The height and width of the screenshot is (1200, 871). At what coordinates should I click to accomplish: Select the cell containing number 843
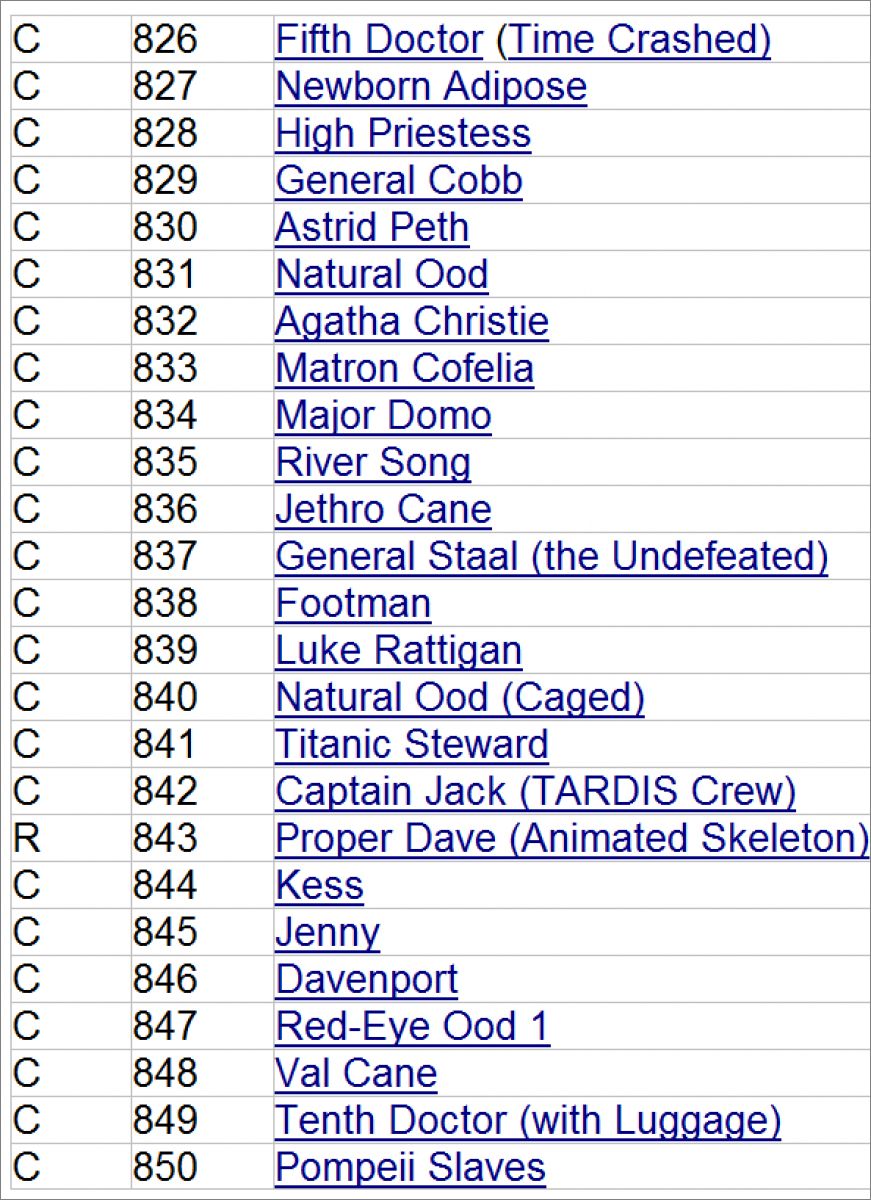click(x=165, y=839)
